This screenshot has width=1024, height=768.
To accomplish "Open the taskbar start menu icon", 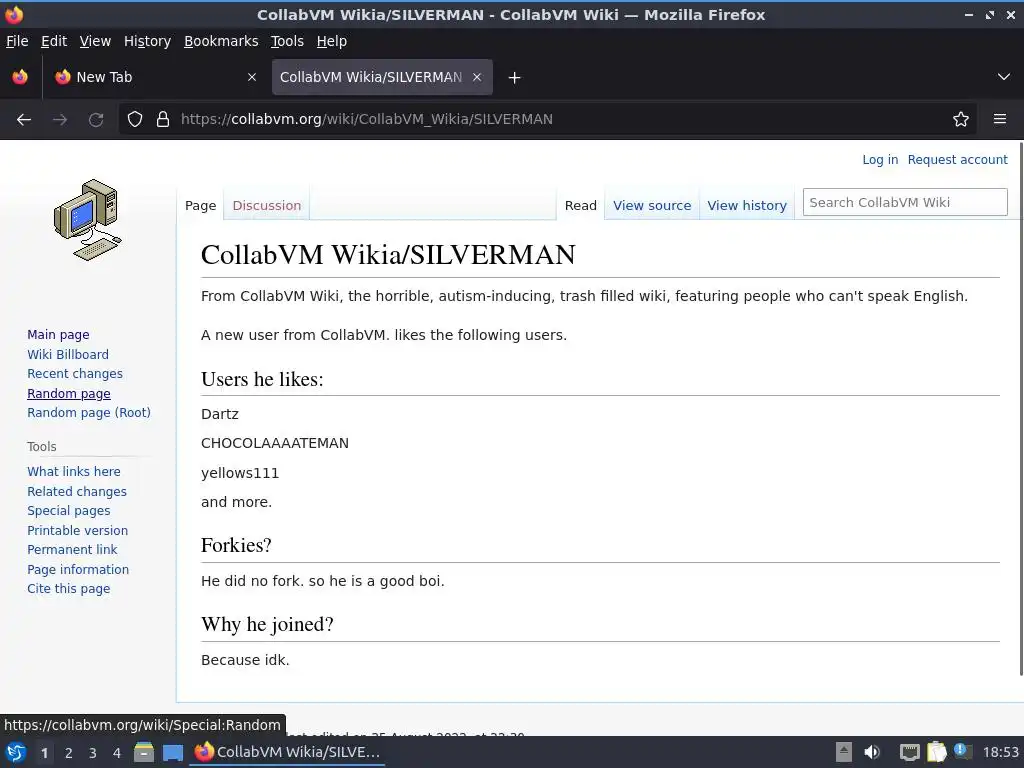I will point(16,752).
